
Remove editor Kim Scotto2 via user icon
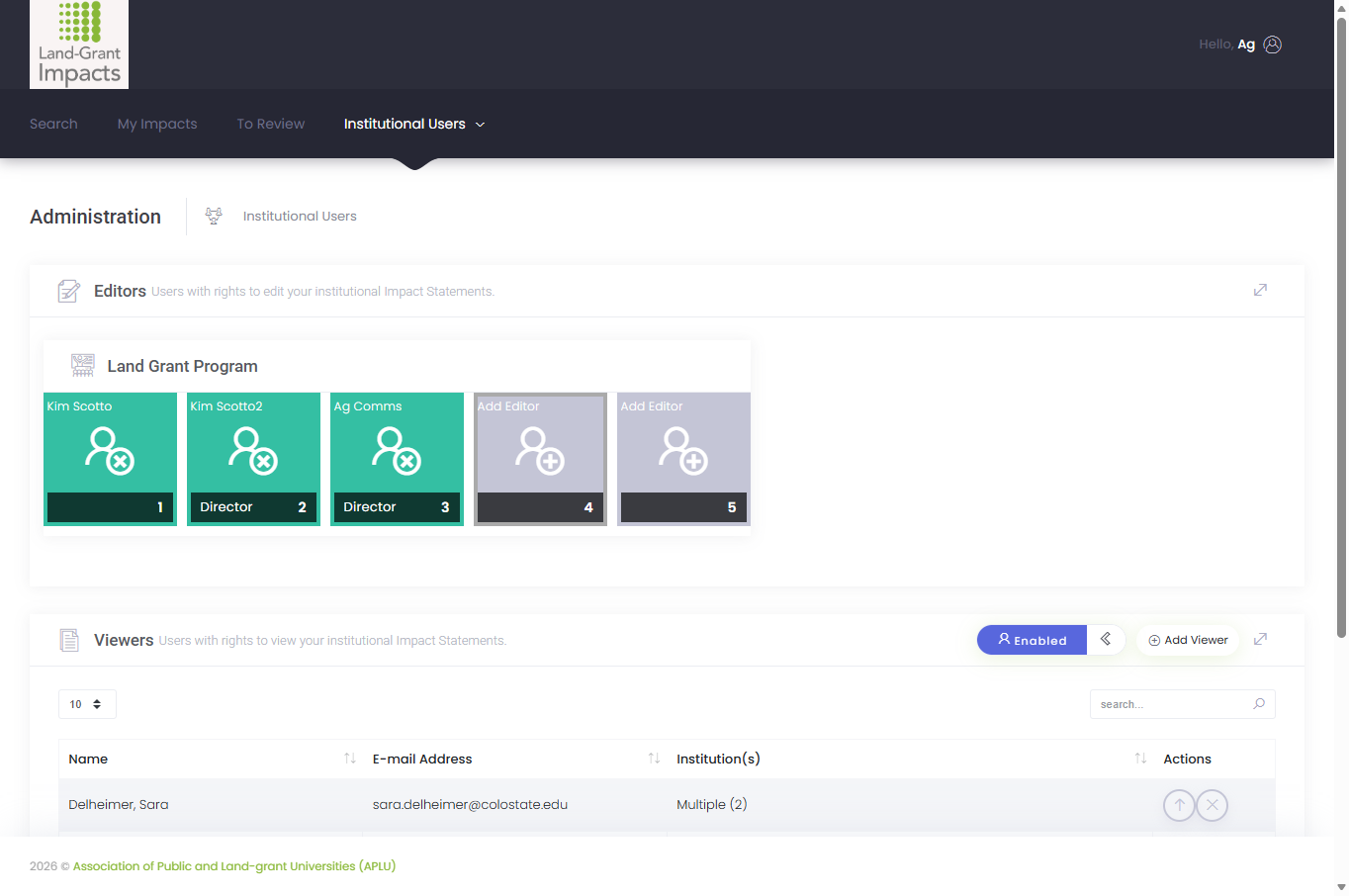[253, 451]
